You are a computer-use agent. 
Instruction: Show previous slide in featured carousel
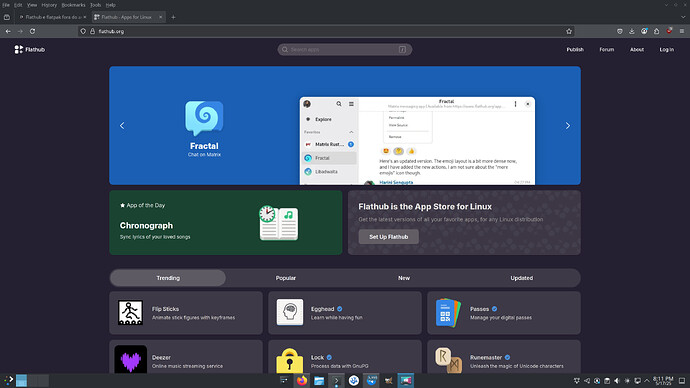(x=122, y=126)
